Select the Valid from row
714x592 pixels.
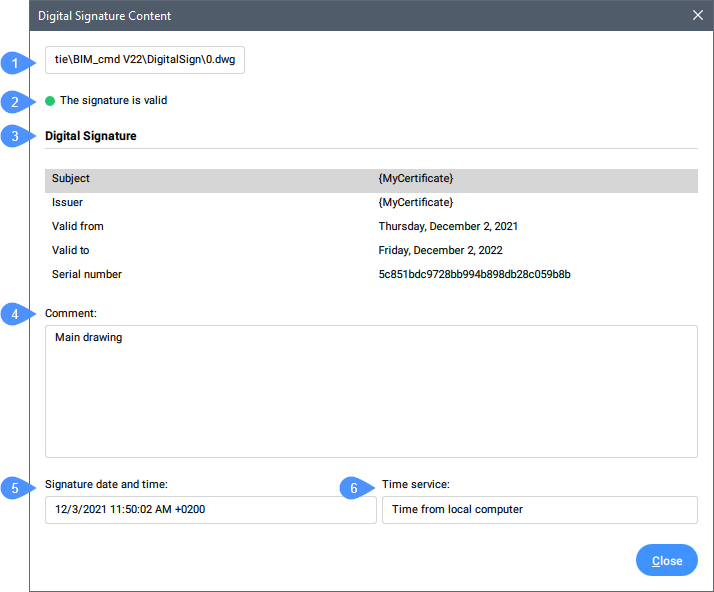pos(370,227)
